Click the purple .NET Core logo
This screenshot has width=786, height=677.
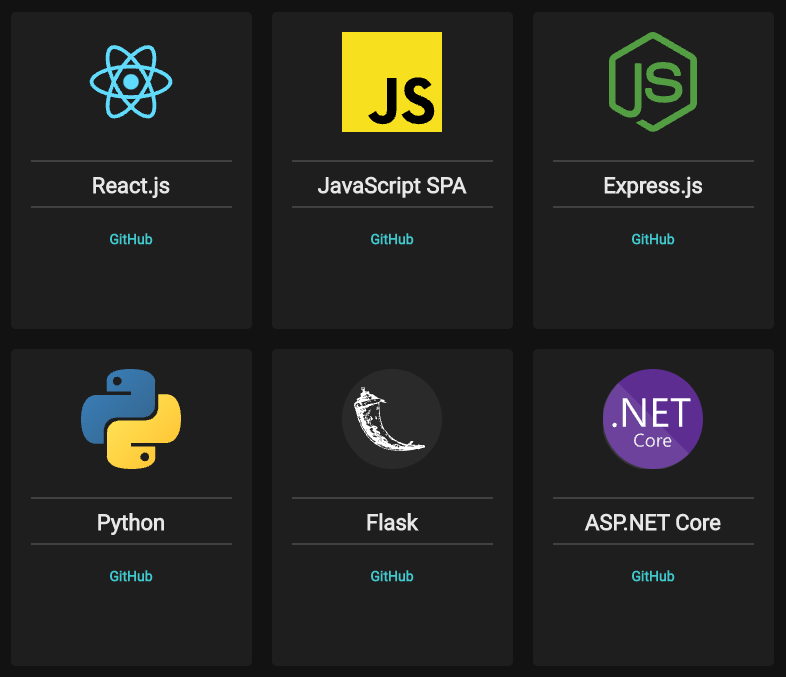(653, 419)
